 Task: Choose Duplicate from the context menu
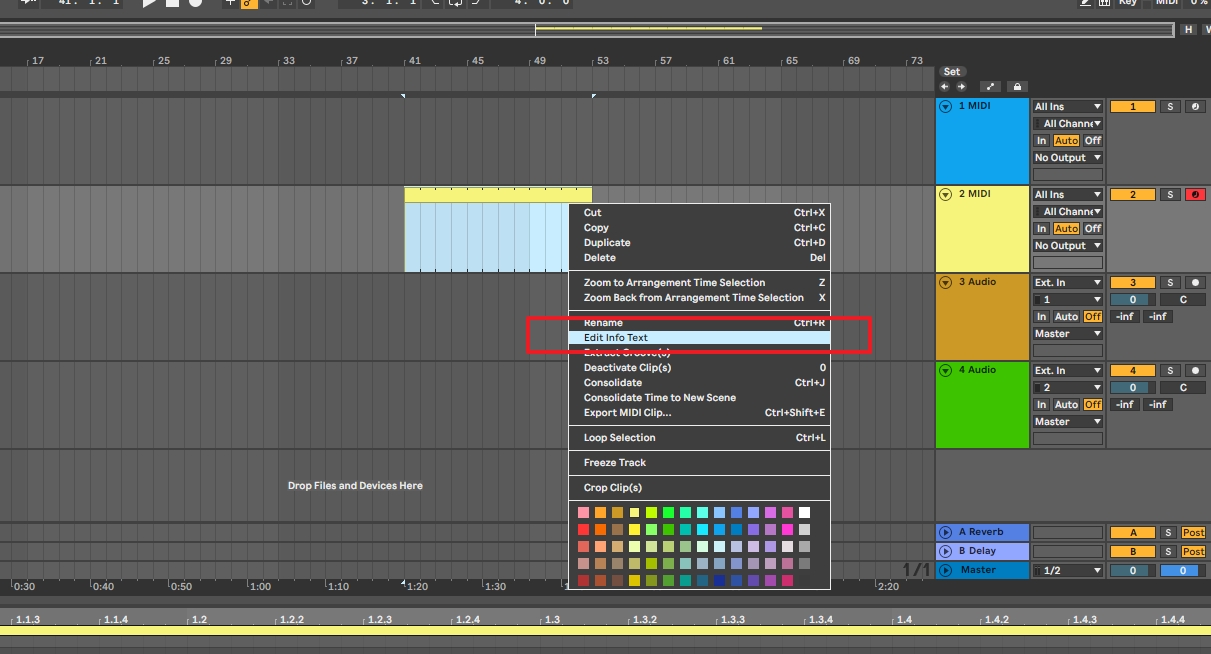tap(700, 243)
